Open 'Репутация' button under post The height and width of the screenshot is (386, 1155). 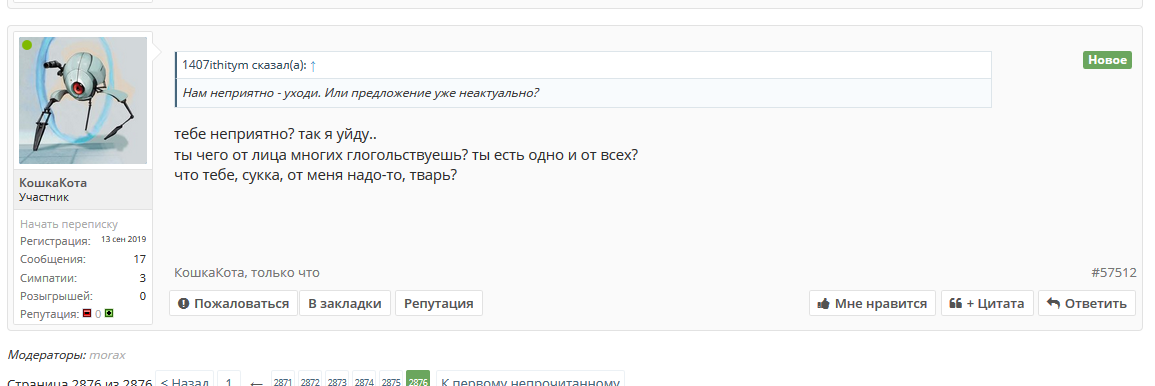(x=438, y=303)
